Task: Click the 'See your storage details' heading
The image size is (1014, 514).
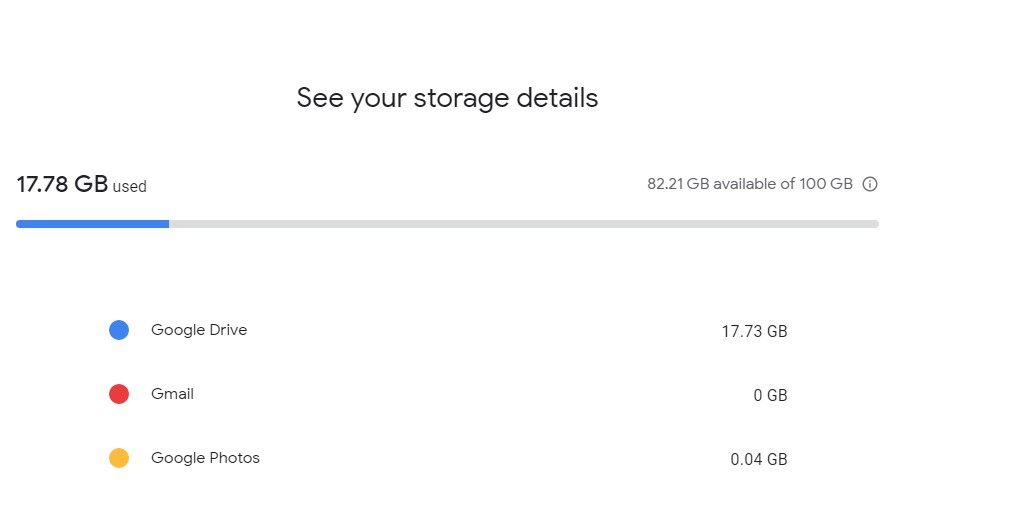Action: click(x=448, y=98)
